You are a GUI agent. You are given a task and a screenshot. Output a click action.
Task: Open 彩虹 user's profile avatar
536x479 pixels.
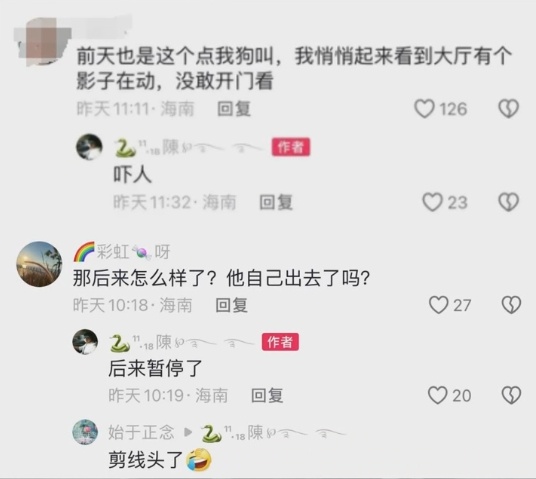coord(39,264)
